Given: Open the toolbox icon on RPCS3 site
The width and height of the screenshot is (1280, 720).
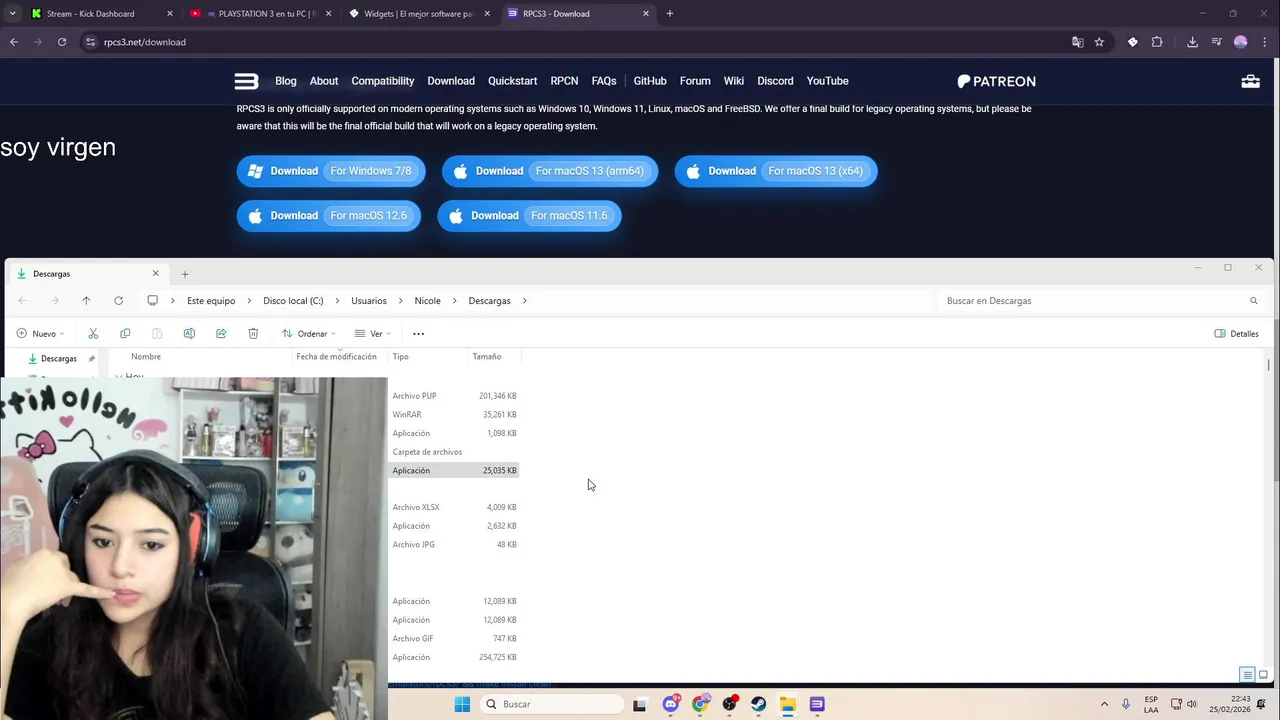Looking at the screenshot, I should [1250, 81].
